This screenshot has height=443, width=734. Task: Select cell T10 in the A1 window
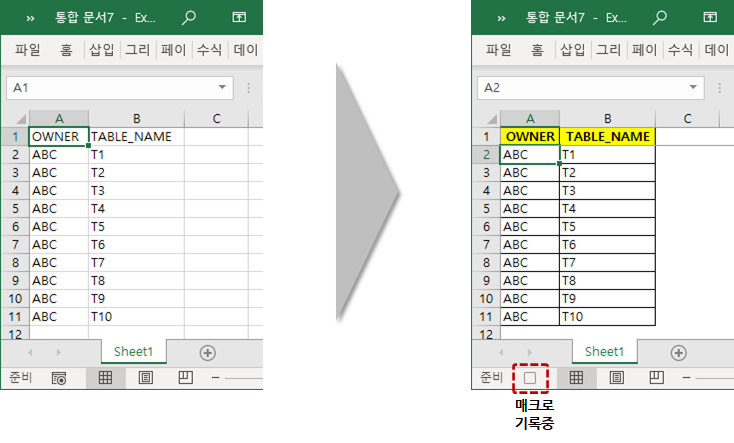(x=136, y=317)
